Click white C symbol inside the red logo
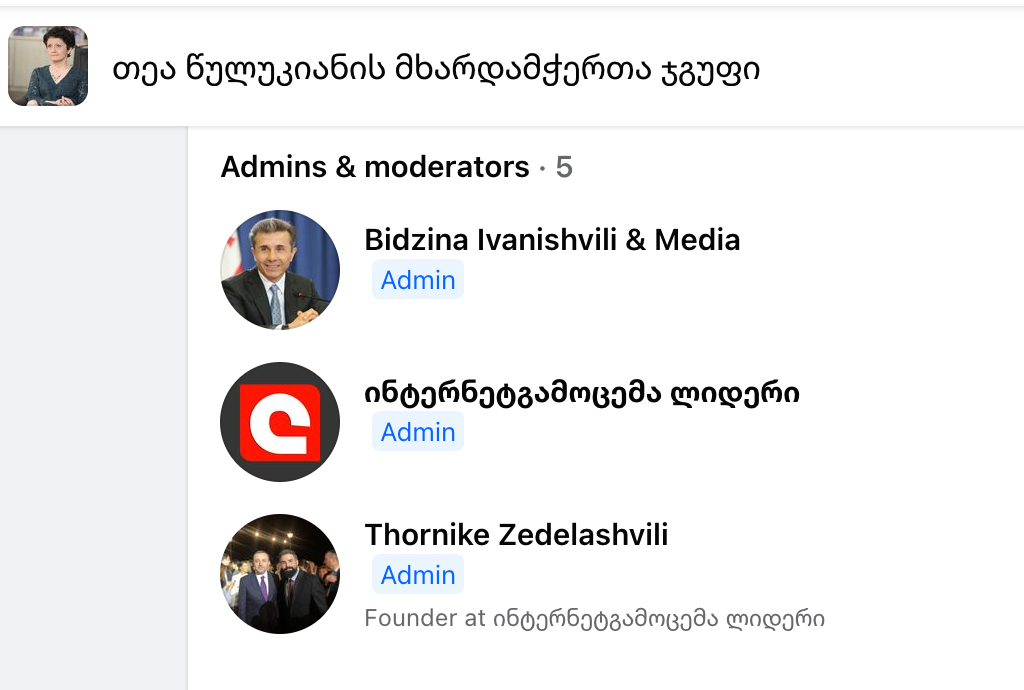 point(281,422)
